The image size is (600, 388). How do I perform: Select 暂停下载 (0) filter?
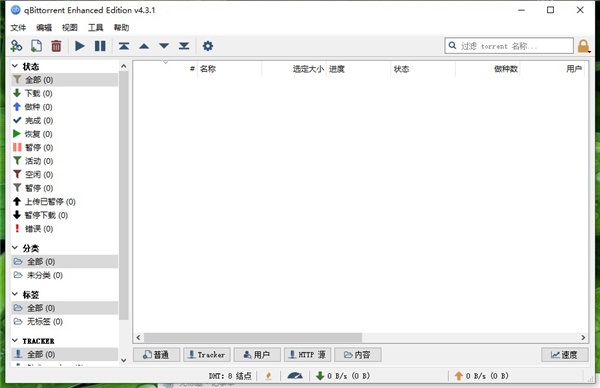[64, 215]
